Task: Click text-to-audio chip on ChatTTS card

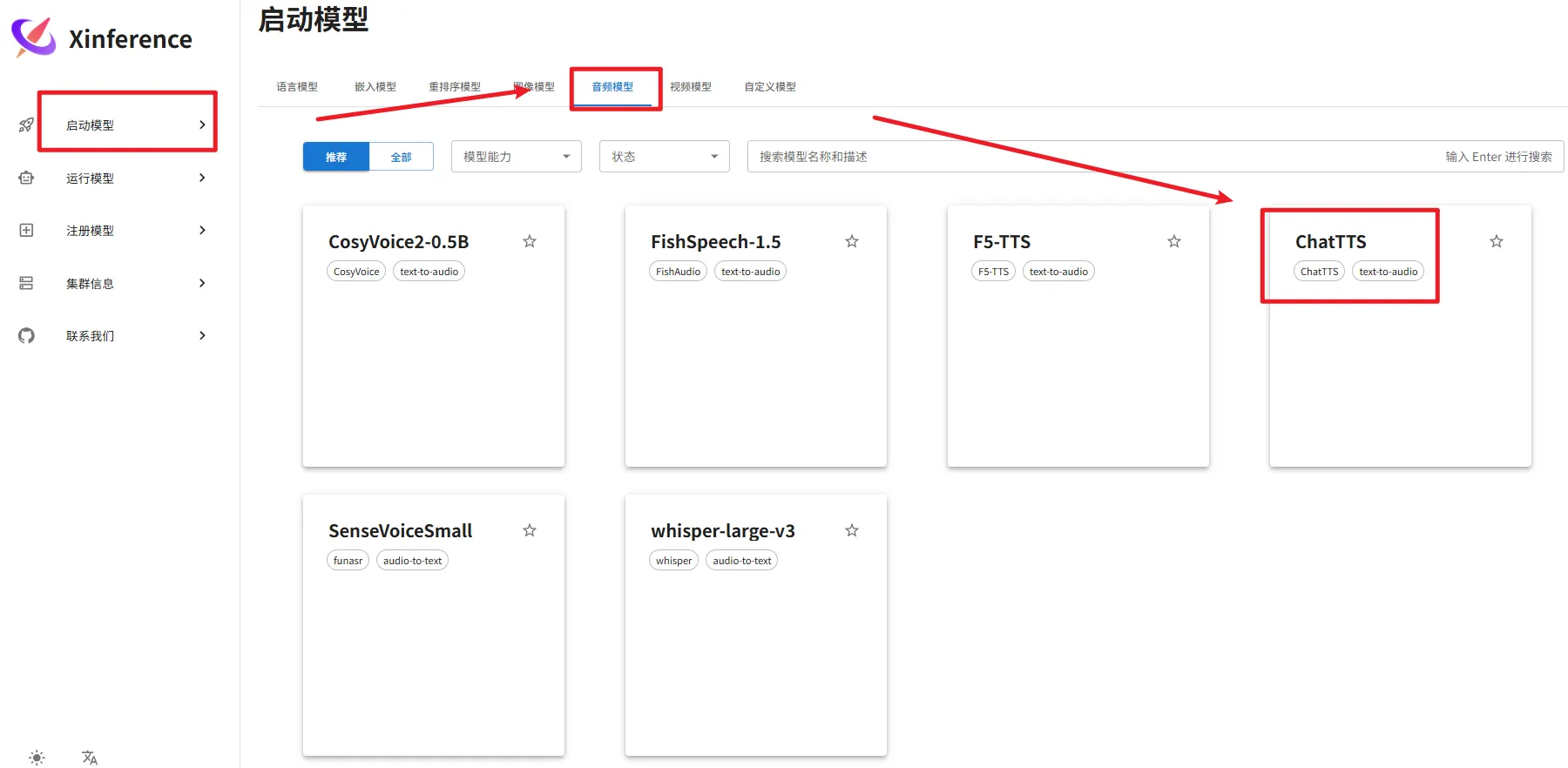Action: [x=1388, y=272]
